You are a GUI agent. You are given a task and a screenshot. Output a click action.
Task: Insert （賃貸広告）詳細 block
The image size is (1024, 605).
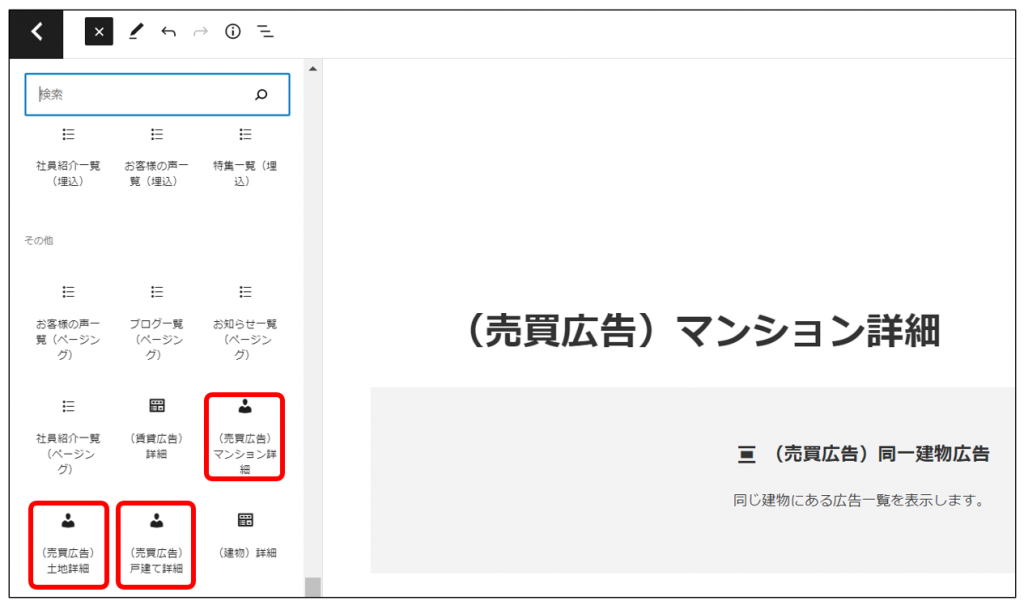tap(156, 430)
